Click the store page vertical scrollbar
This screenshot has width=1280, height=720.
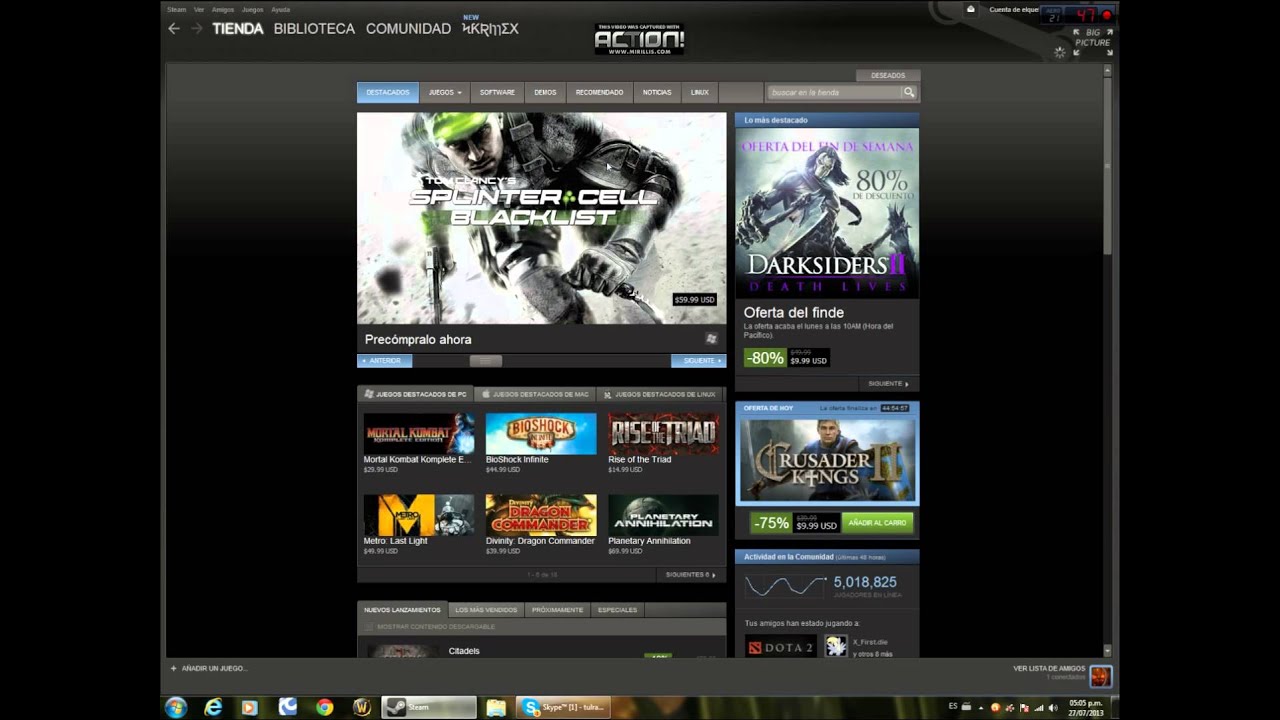[x=1107, y=165]
